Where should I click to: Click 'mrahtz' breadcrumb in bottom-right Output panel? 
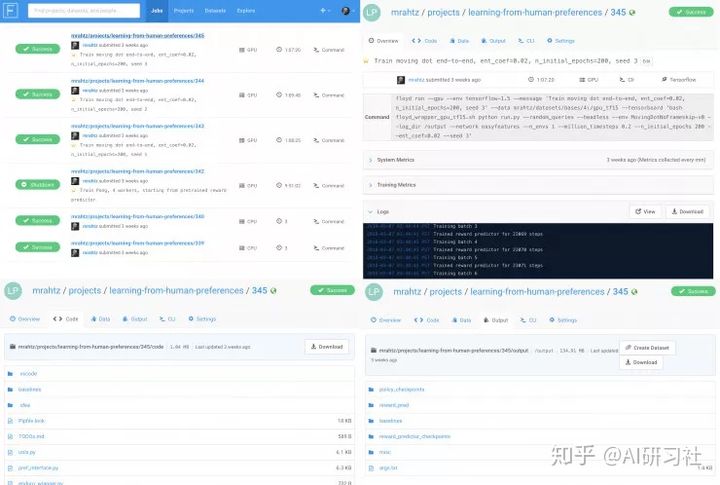[407, 292]
